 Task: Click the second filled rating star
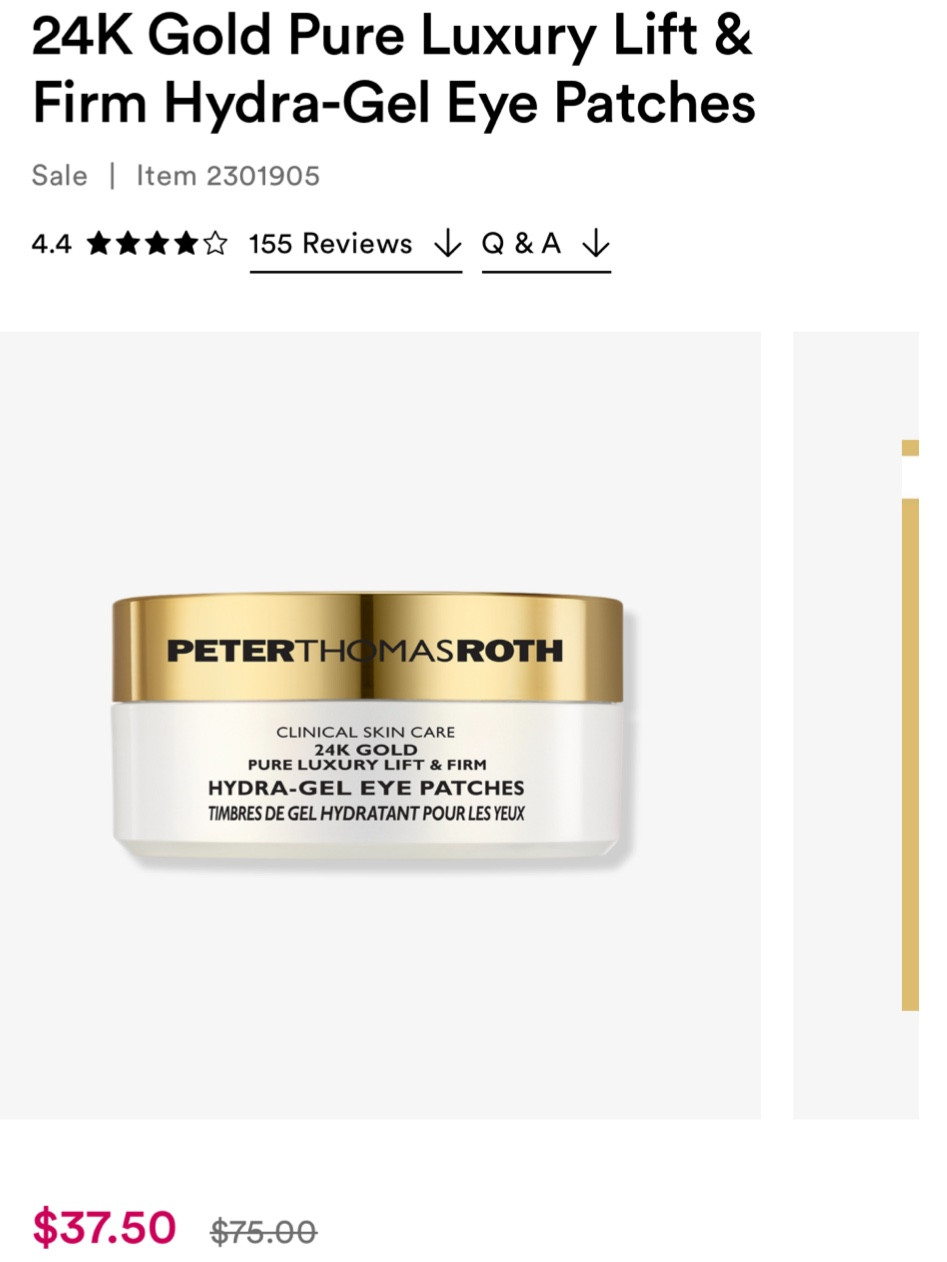click(128, 243)
